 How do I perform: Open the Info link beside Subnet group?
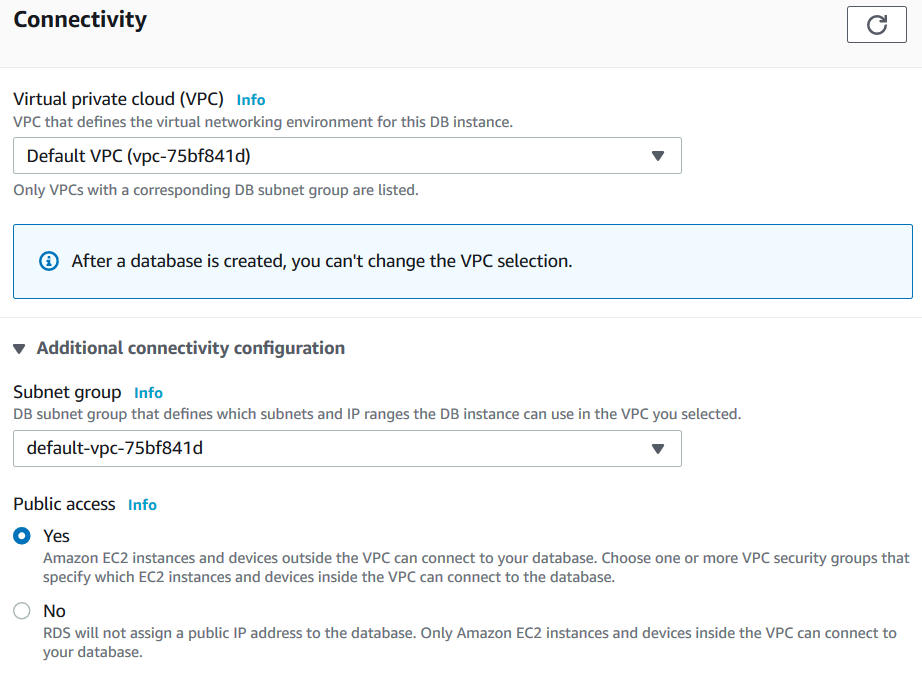[148, 393]
